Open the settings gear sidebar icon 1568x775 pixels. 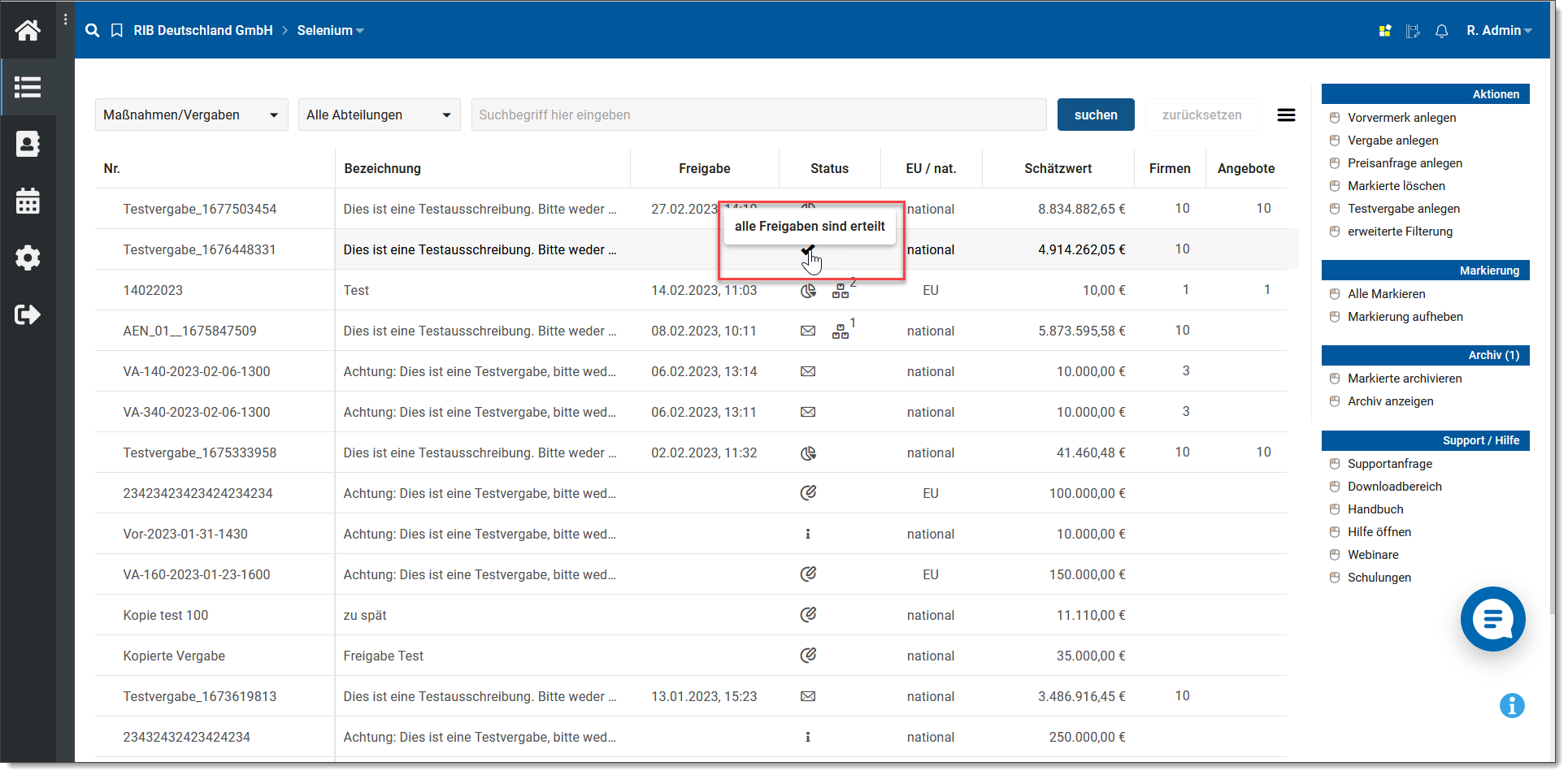click(x=28, y=258)
